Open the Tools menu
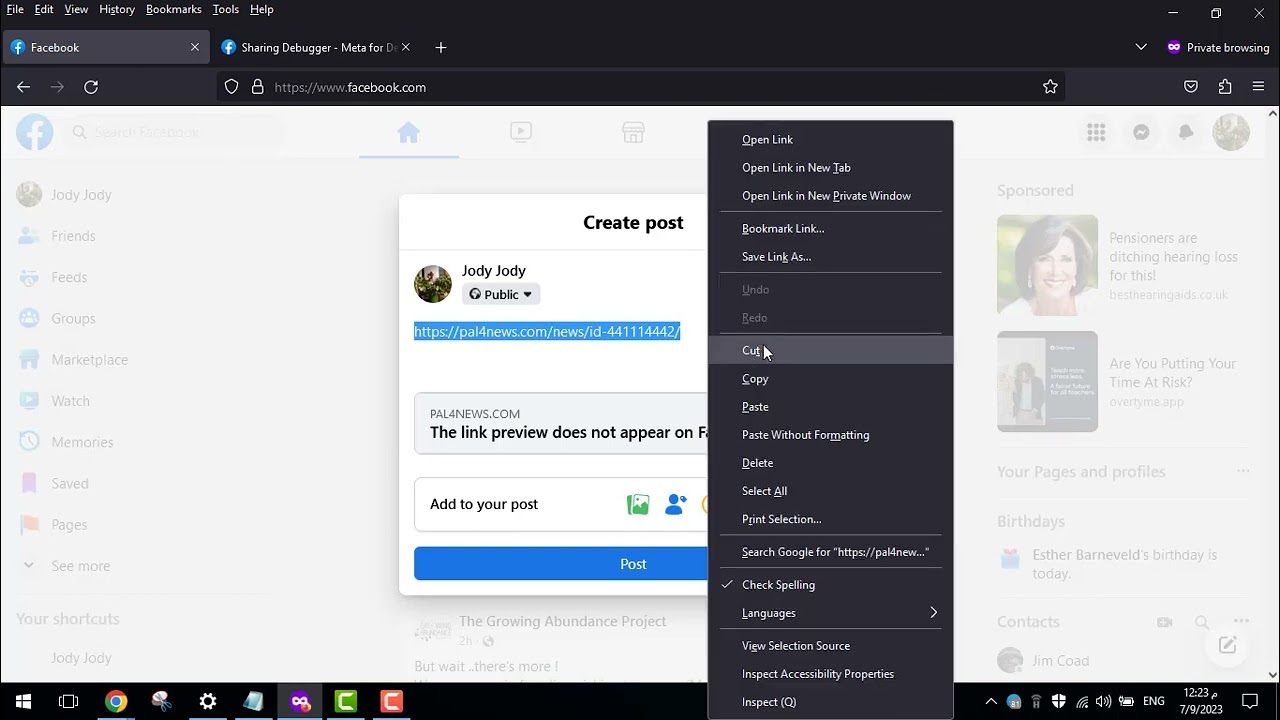Image resolution: width=1280 pixels, height=720 pixels. click(226, 9)
